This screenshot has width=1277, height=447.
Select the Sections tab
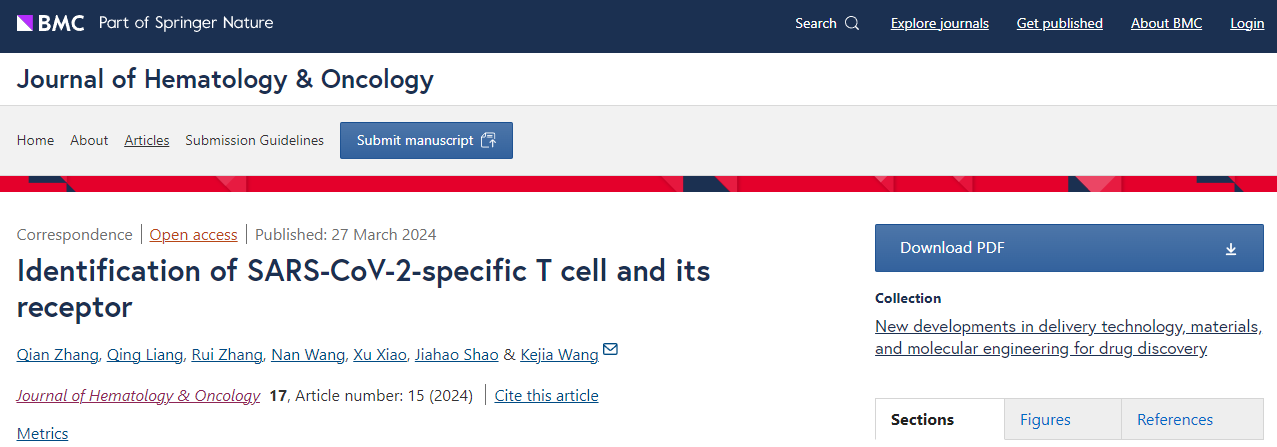click(x=922, y=420)
